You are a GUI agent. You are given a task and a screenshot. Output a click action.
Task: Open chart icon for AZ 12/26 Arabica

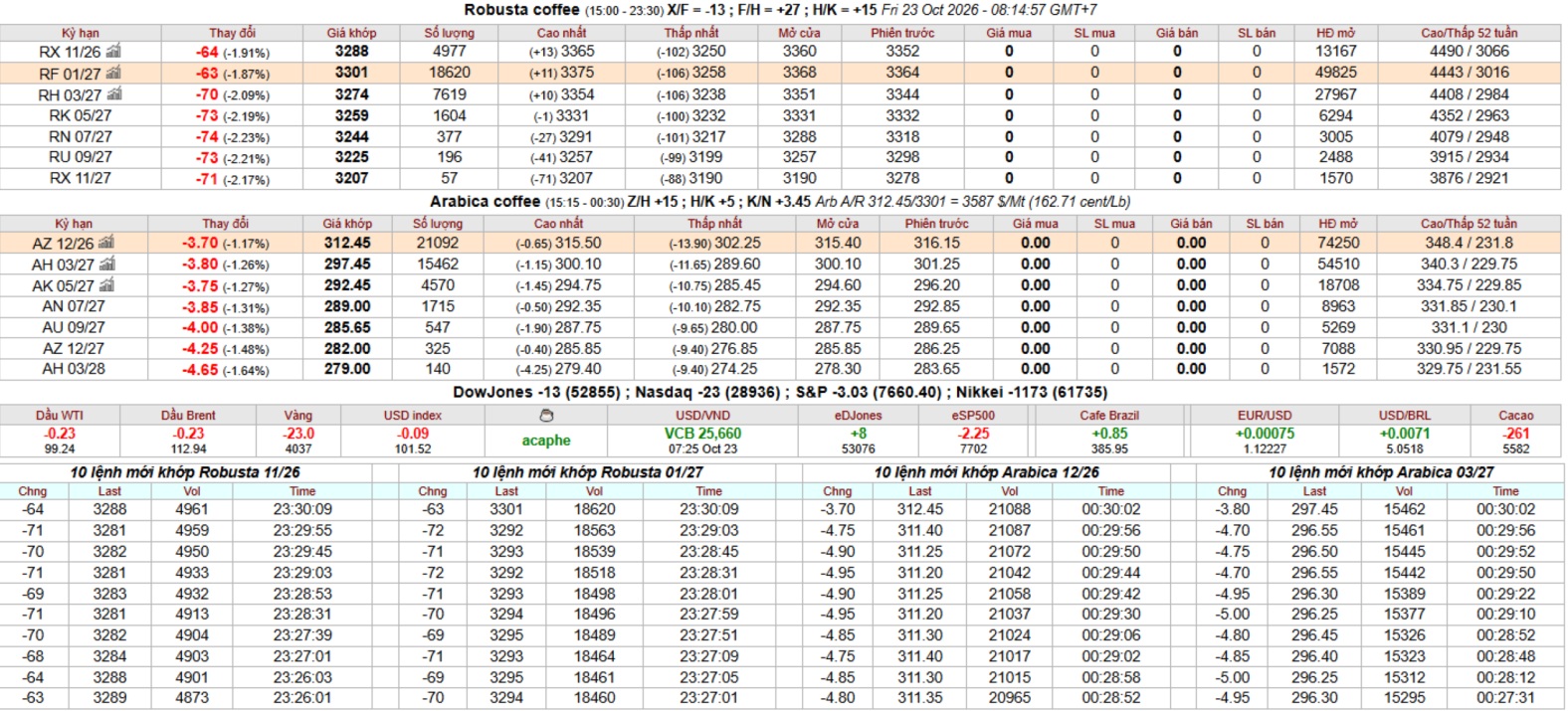coord(106,243)
